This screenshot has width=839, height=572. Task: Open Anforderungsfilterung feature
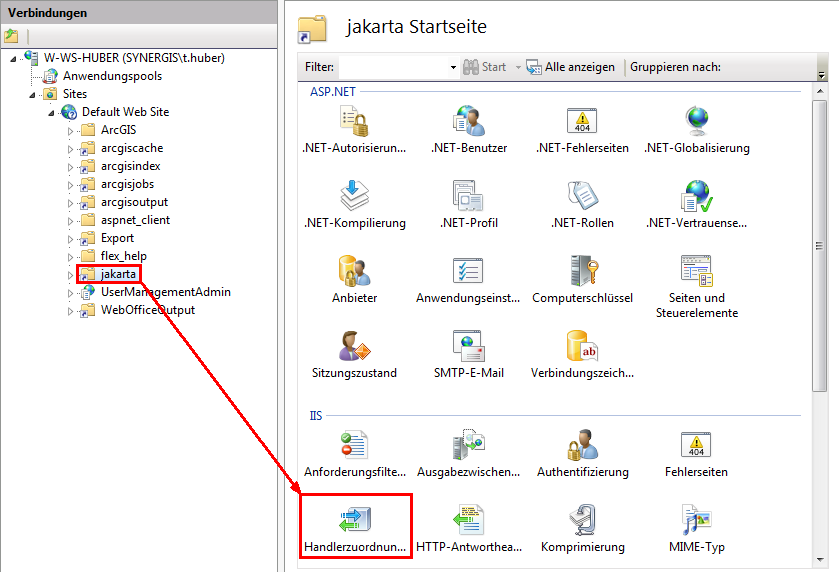(354, 454)
